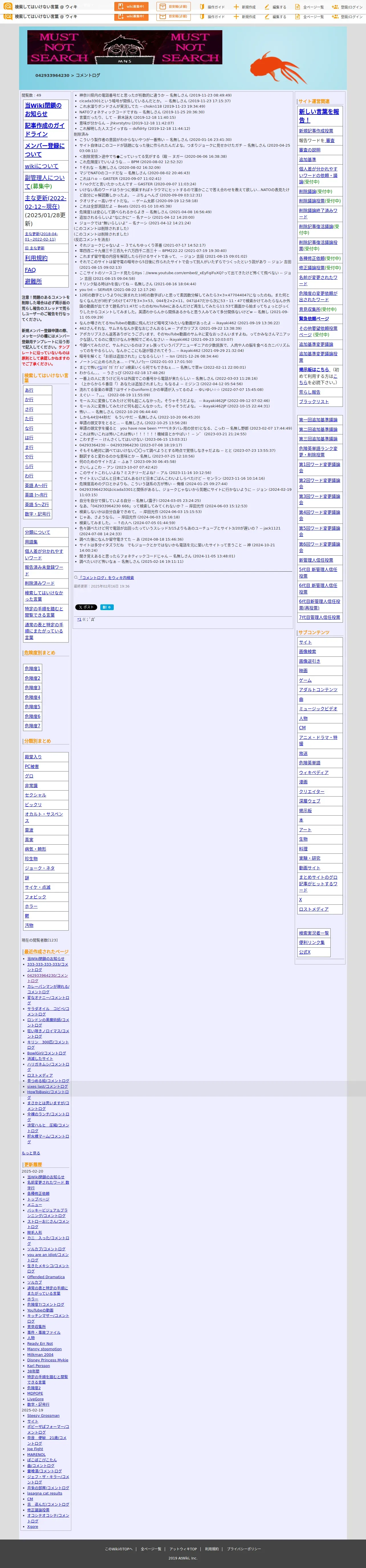Open Steezy Grossman in update history
The image size is (366, 1568).
[x=43, y=1416]
